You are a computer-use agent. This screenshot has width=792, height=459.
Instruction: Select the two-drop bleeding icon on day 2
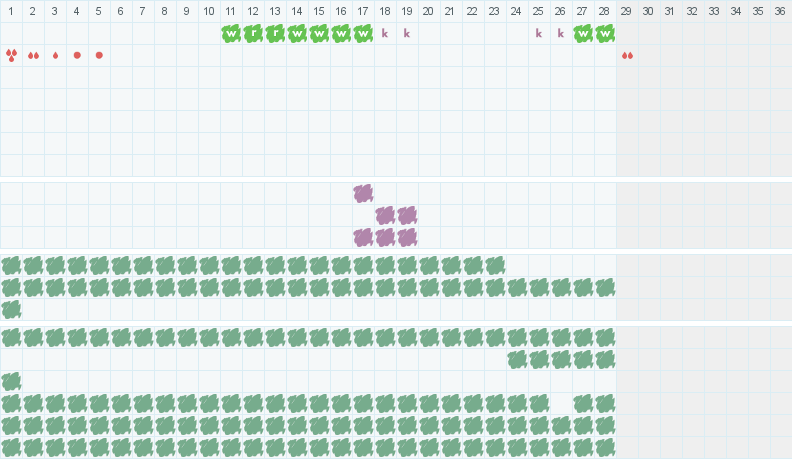33,56
